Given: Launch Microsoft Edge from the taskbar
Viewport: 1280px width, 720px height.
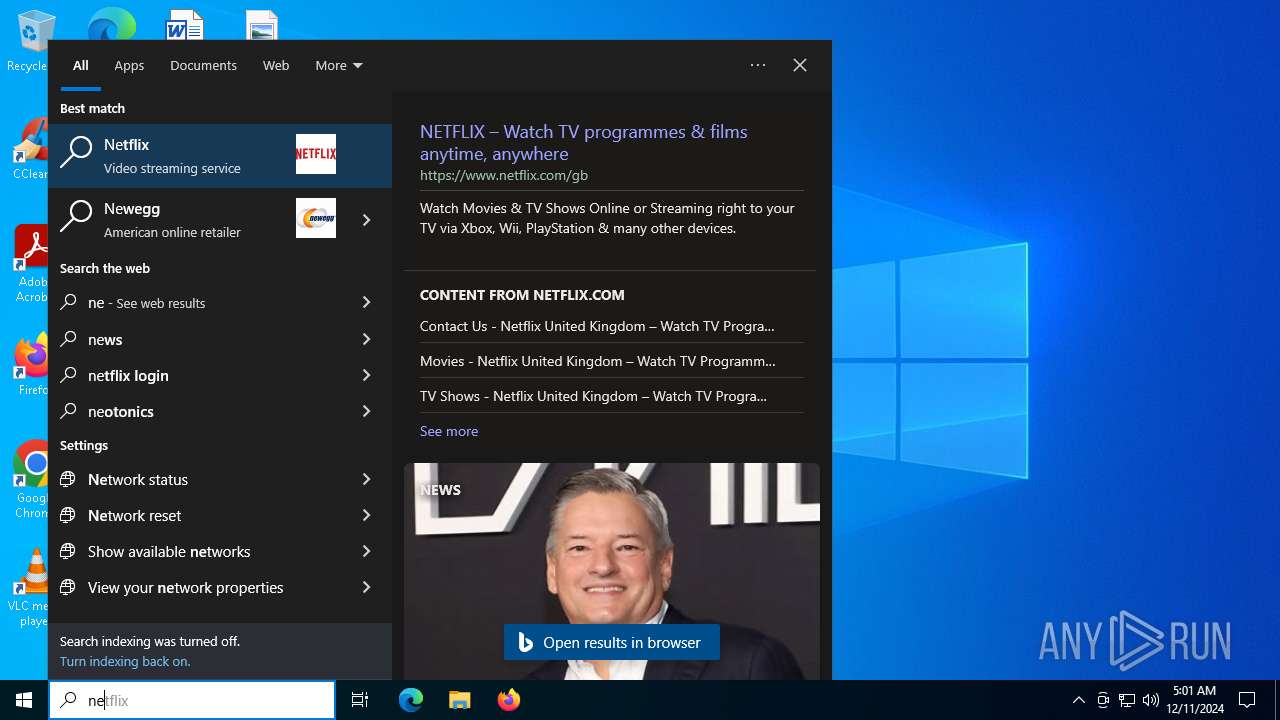Looking at the screenshot, I should [x=411, y=700].
